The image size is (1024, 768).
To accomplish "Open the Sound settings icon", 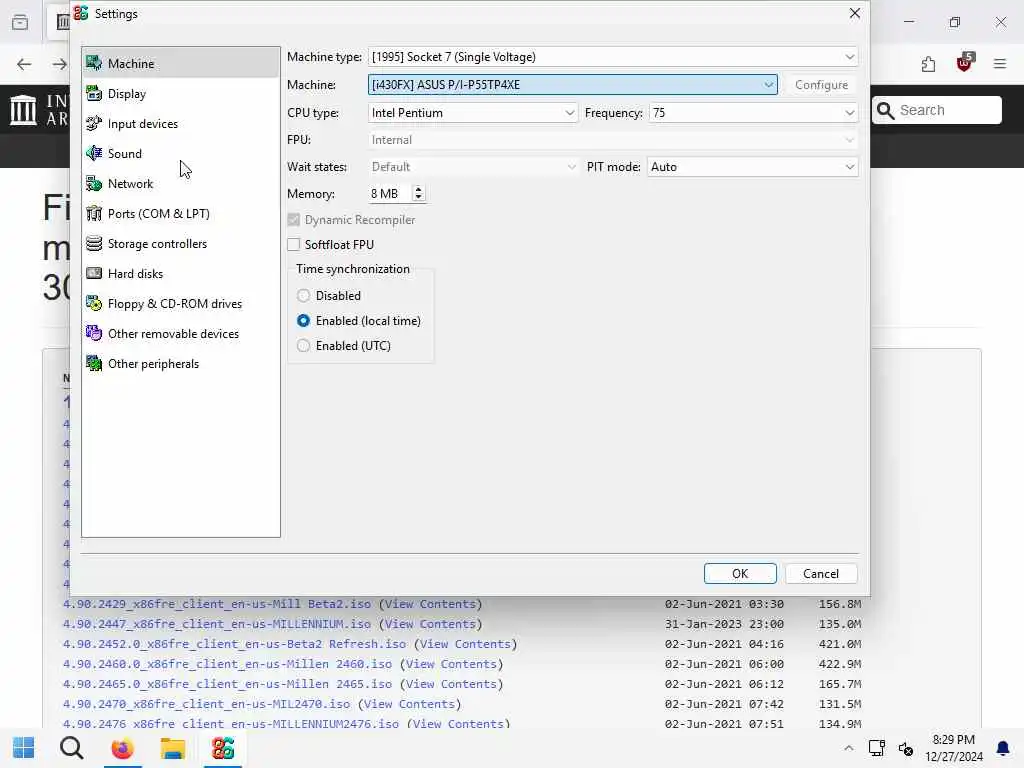I will pyautogui.click(x=94, y=153).
